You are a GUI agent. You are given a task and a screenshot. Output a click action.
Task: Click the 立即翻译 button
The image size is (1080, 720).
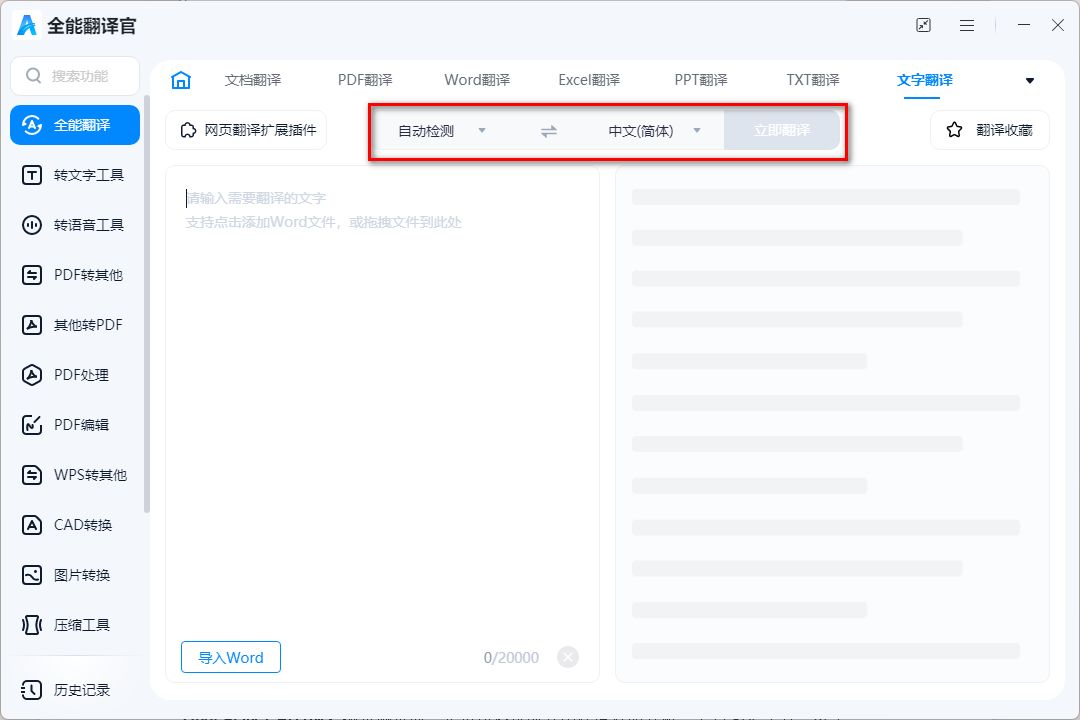[x=783, y=130]
